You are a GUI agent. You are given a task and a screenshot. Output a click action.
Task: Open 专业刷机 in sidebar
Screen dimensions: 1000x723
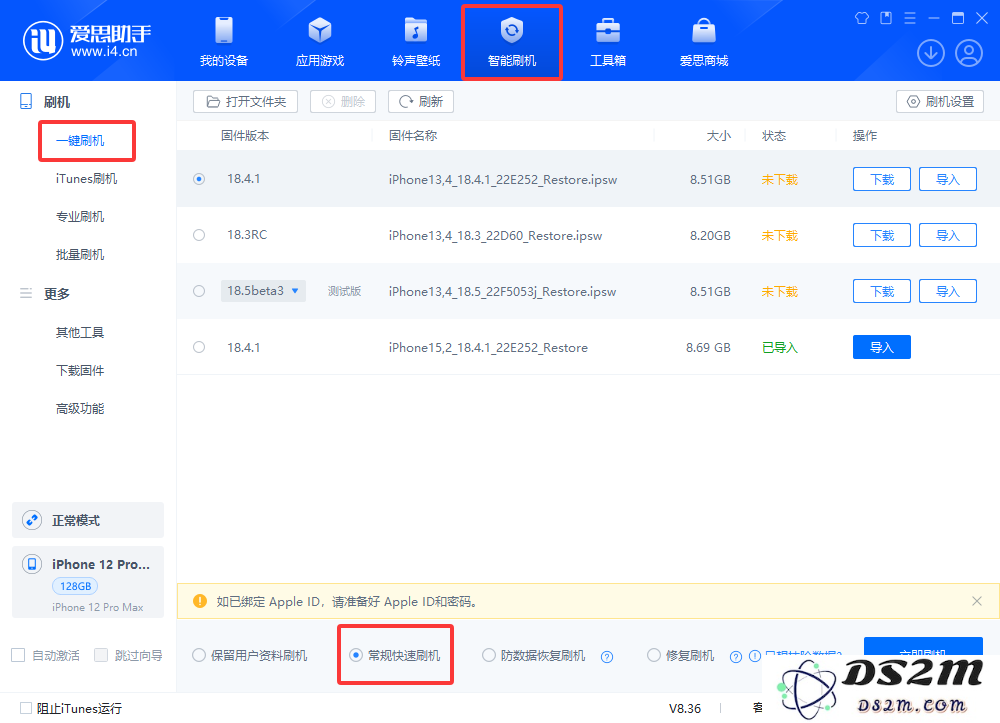click(80, 217)
